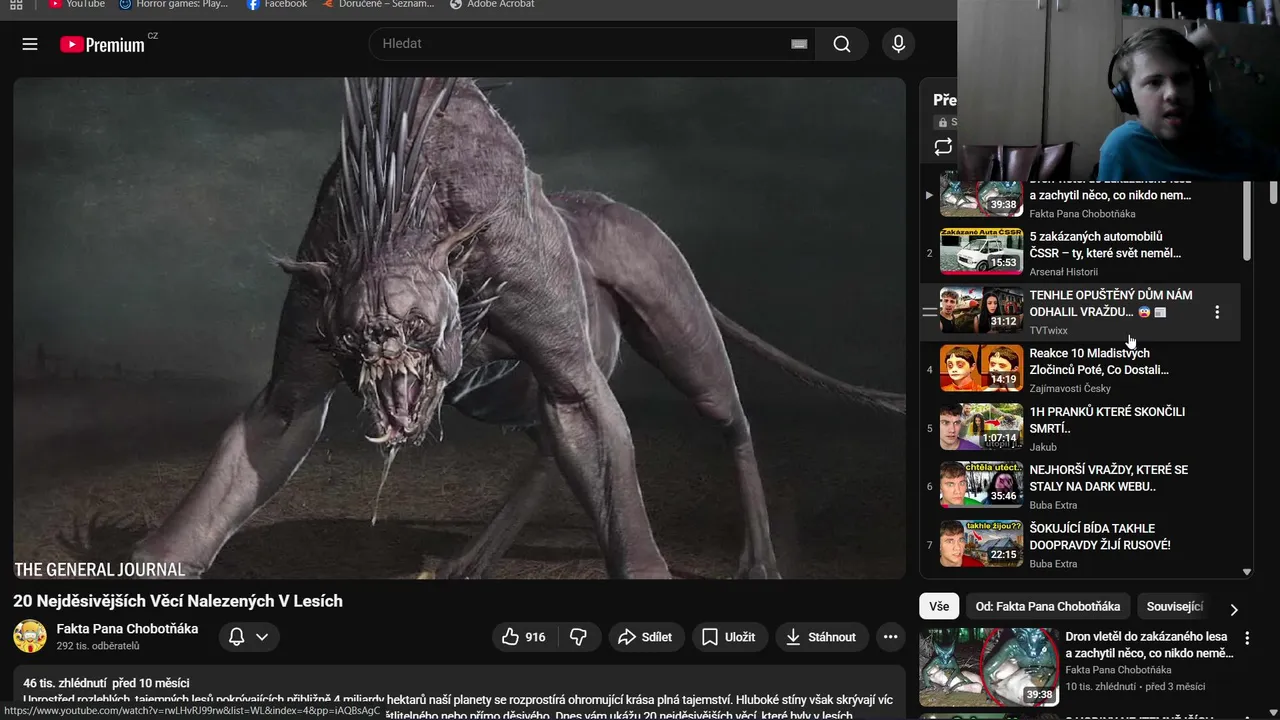Viewport: 1280px width, 720px height.
Task: Show more filter chips with right arrow
Action: [1234, 608]
